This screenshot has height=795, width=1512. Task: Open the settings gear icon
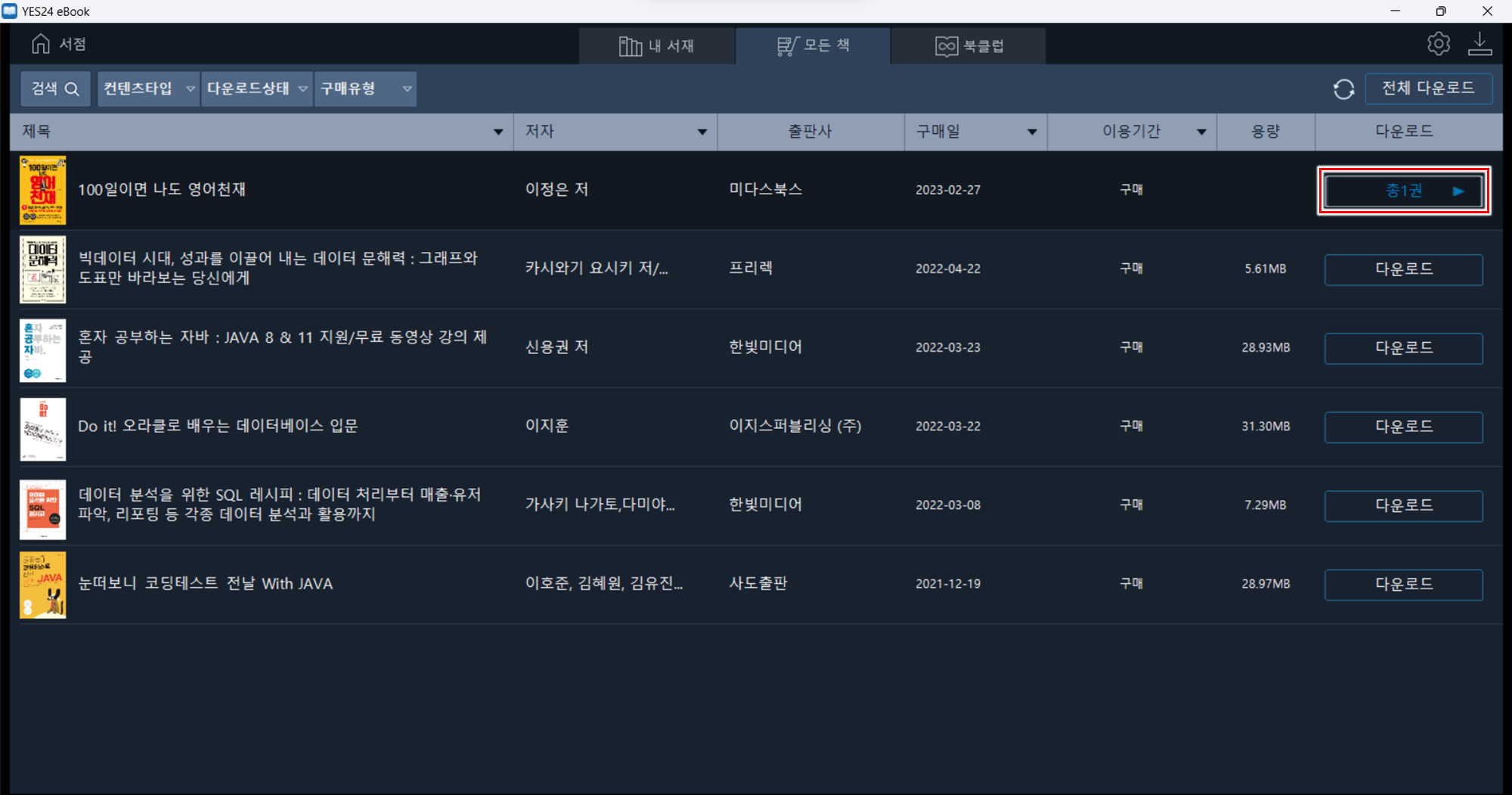tap(1439, 44)
